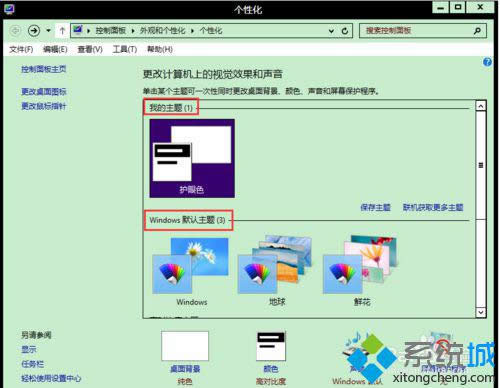The image size is (500, 388).
Task: Expand the arrow after 外观和个性化 breadcrumb
Action: 192,31
